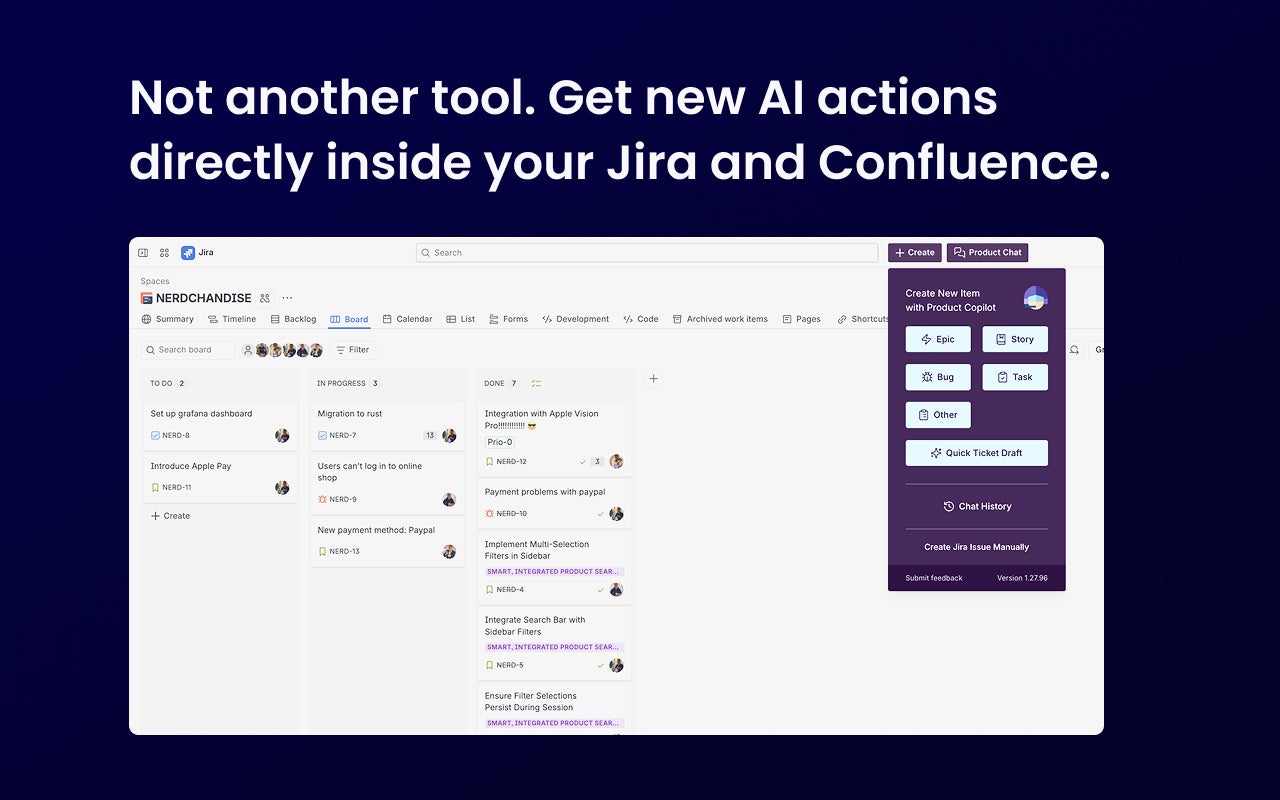Image resolution: width=1280 pixels, height=800 pixels.
Task: Create a new Story with Product Copilot
Action: pos(1015,339)
